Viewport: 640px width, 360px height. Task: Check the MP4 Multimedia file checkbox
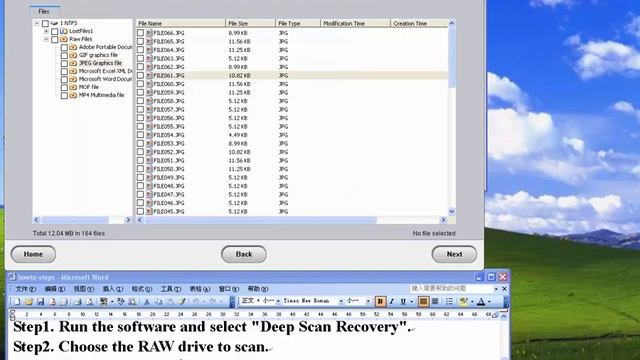[64, 95]
